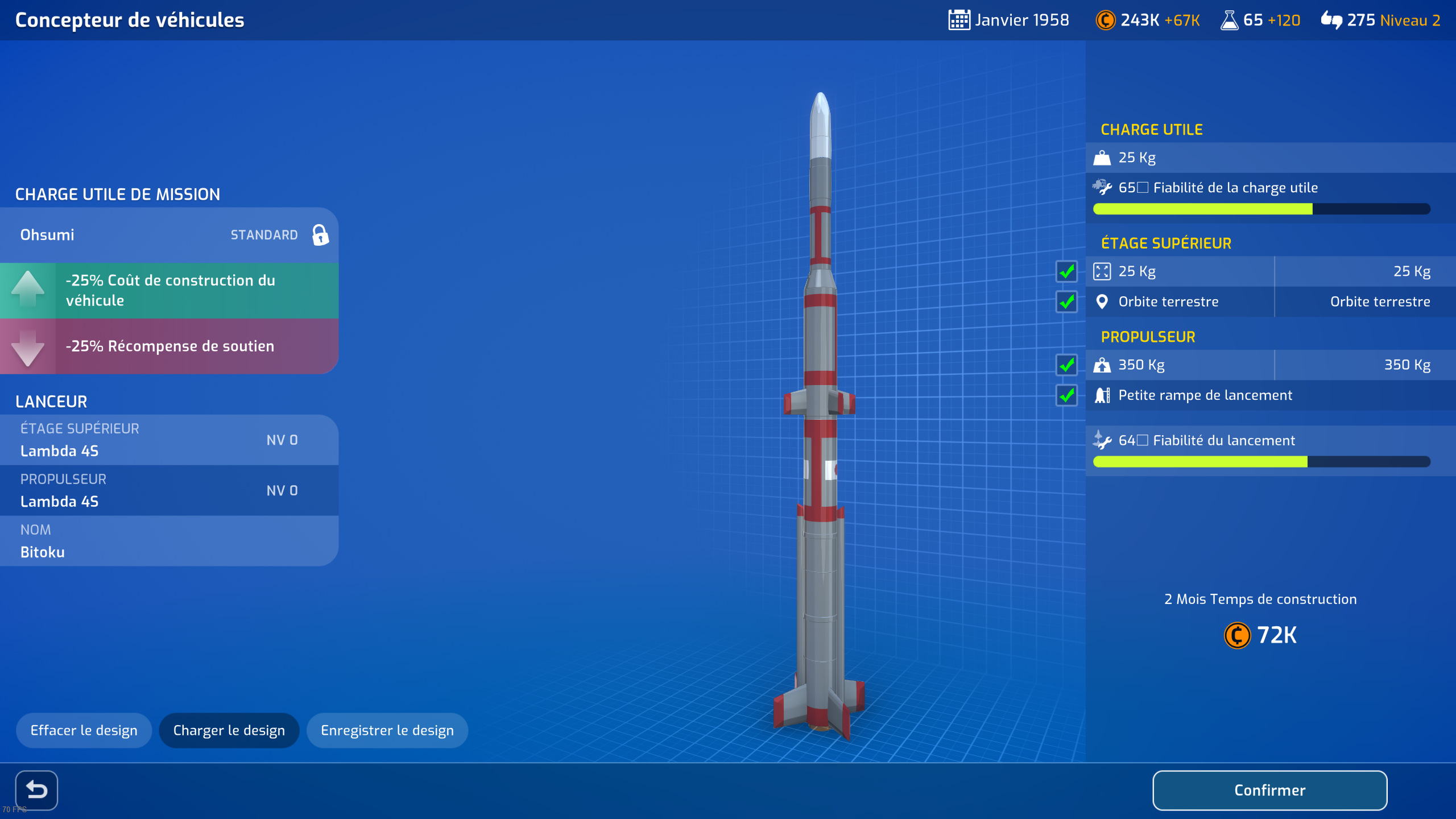Image resolution: width=1456 pixels, height=819 pixels.
Task: Click the required 350 Kg booster value
Action: [1407, 365]
